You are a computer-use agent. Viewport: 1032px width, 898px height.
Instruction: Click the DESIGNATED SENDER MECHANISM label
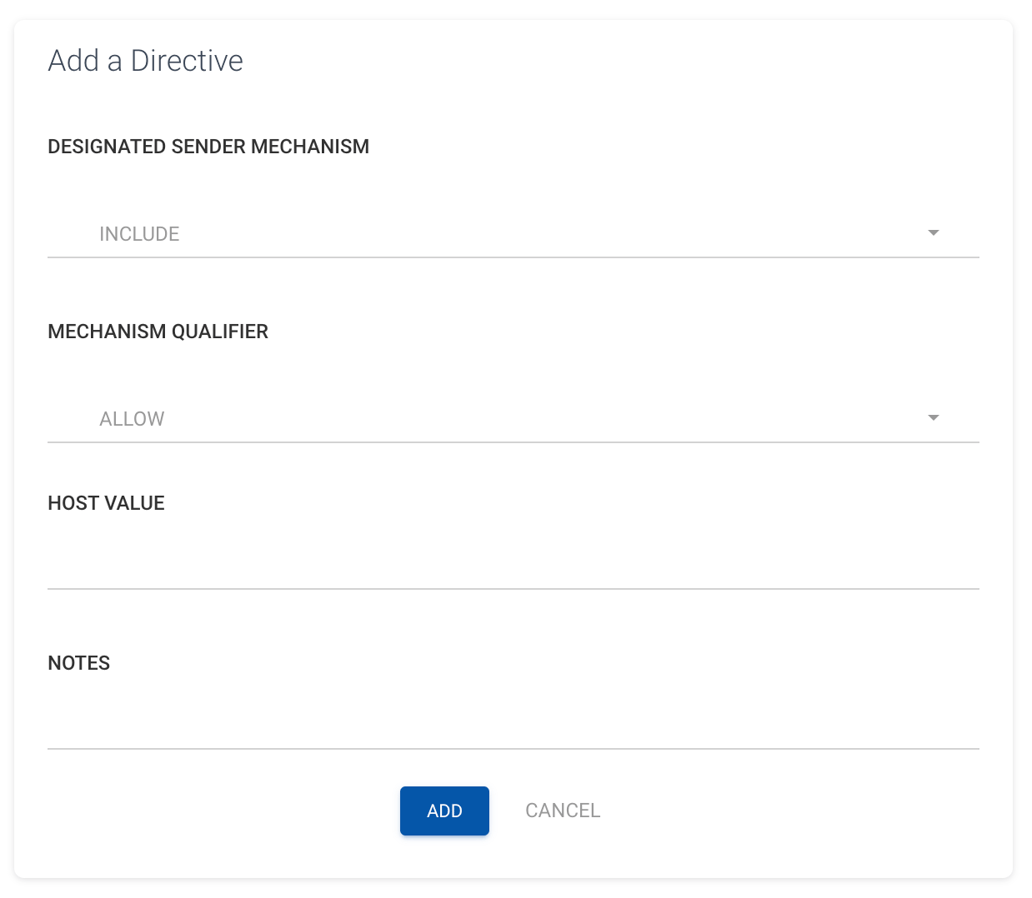pos(208,146)
